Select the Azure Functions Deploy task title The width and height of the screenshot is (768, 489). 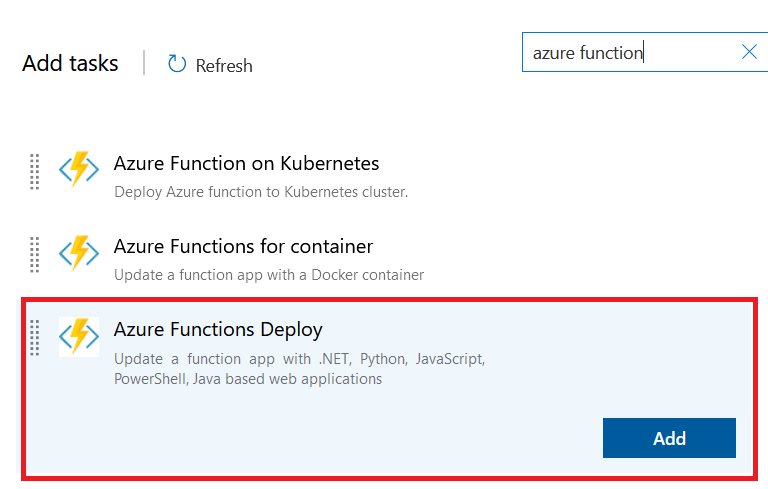[218, 329]
